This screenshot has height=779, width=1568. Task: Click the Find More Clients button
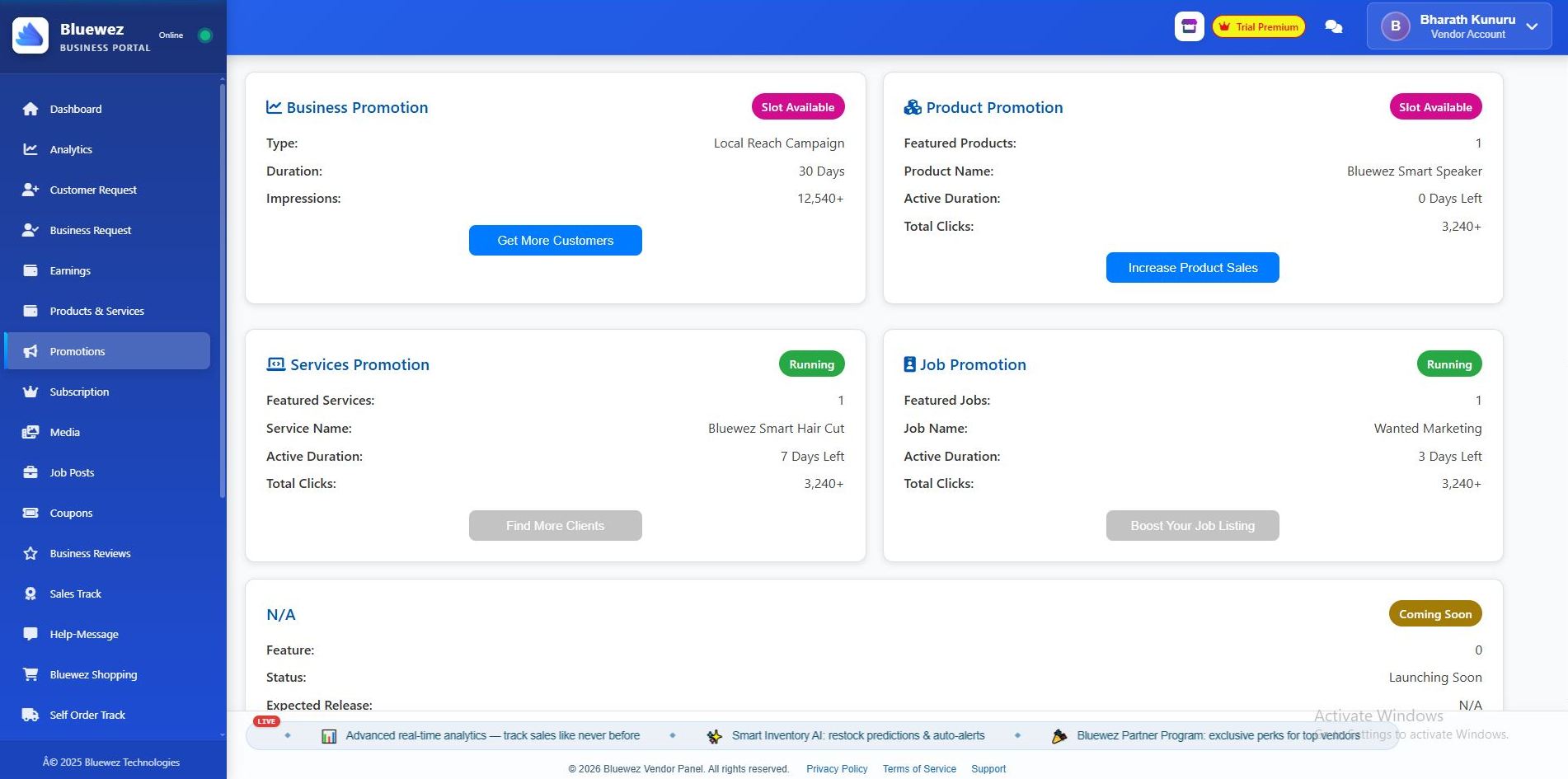[x=556, y=526]
